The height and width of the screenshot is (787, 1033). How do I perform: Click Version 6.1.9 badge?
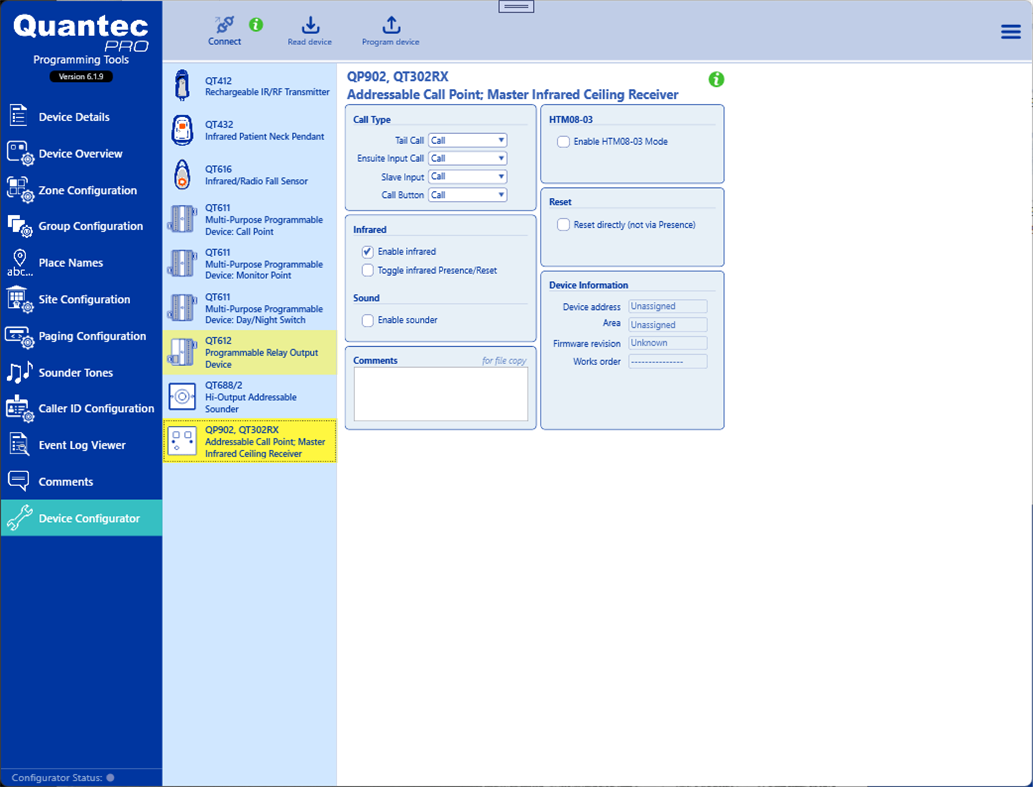[81, 76]
